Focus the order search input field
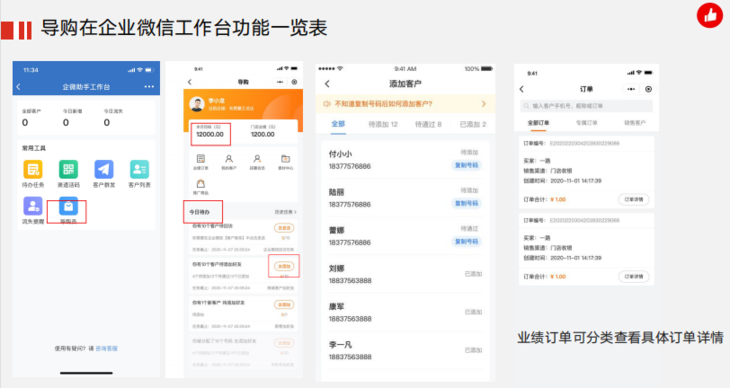 (x=586, y=106)
